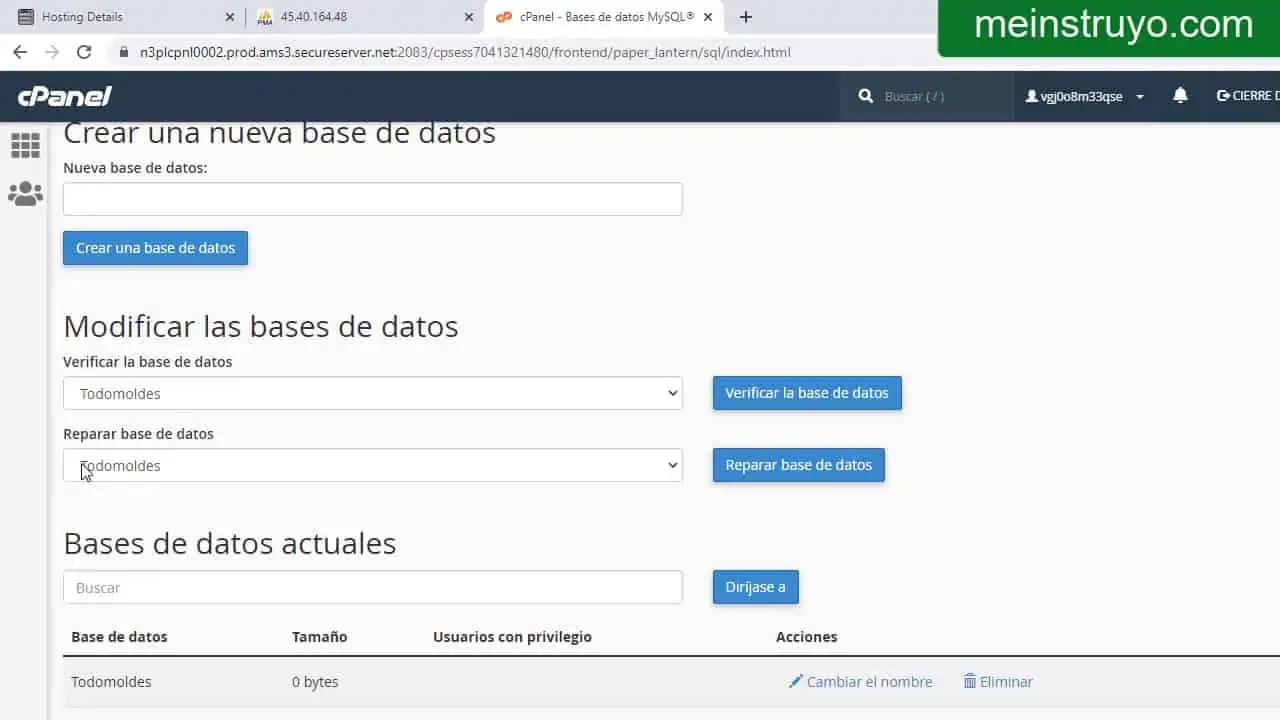1280x720 pixels.
Task: Open a new browser tab
Action: (746, 17)
